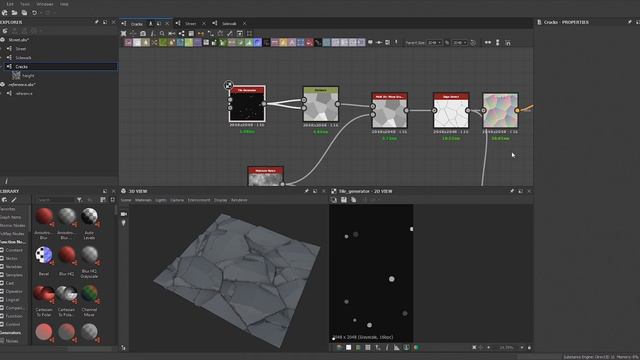Viewport: 640px width, 360px height.
Task: Click the histogram icon in 2D view bottom bar
Action: (x=397, y=348)
